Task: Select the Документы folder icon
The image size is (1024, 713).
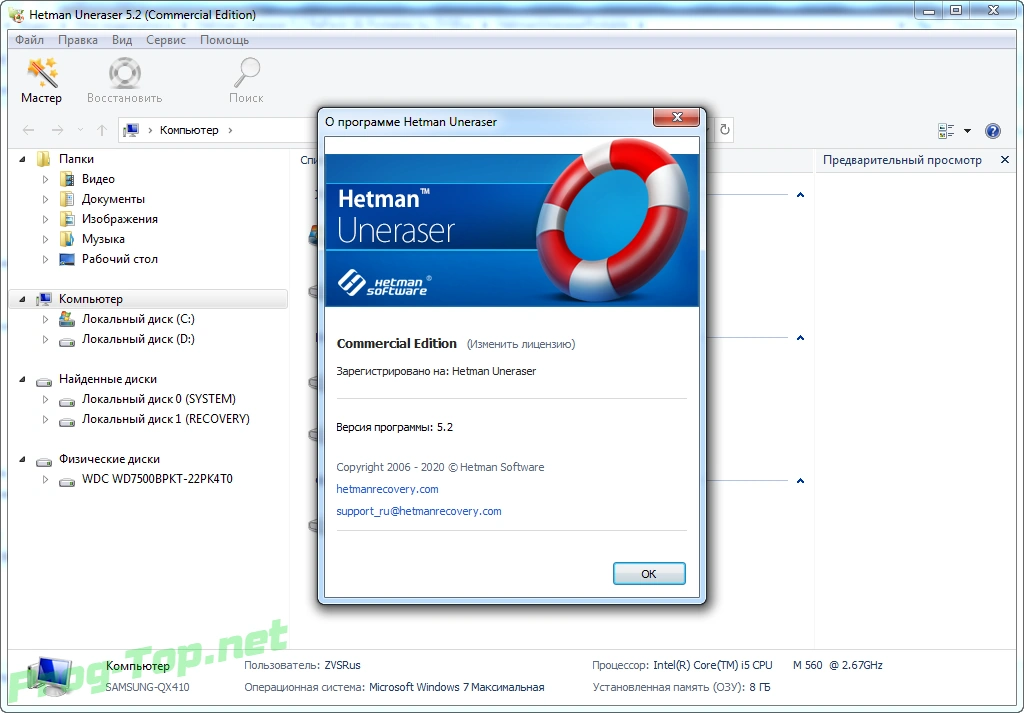Action: pyautogui.click(x=67, y=199)
